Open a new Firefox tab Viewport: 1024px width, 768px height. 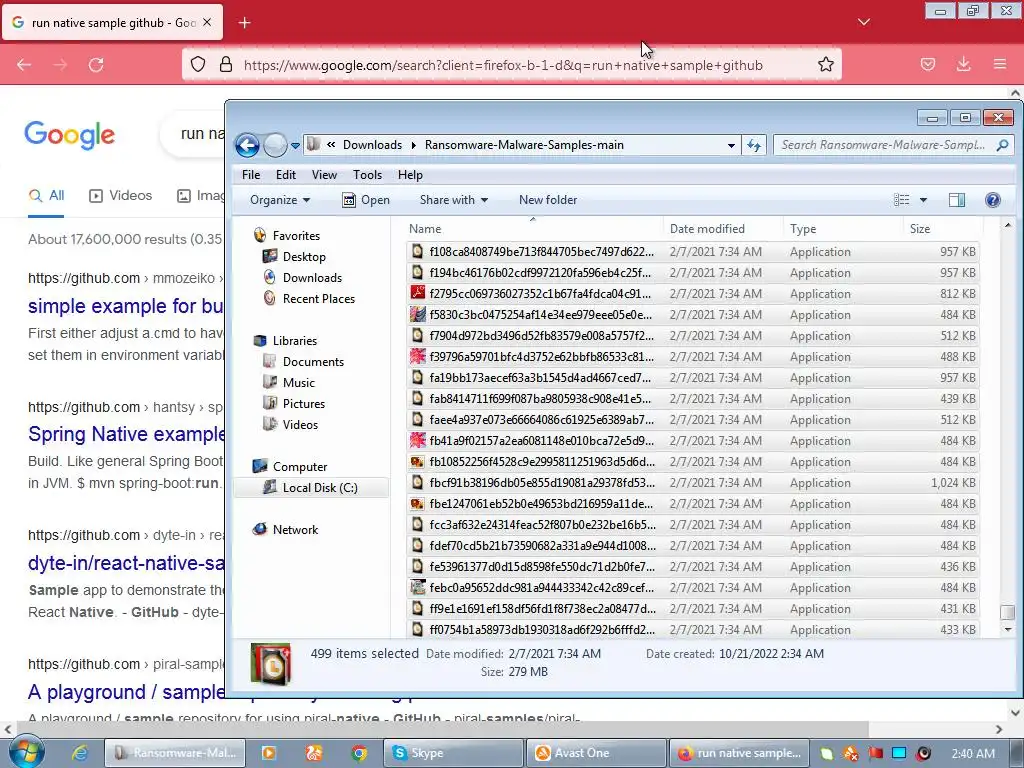(244, 23)
